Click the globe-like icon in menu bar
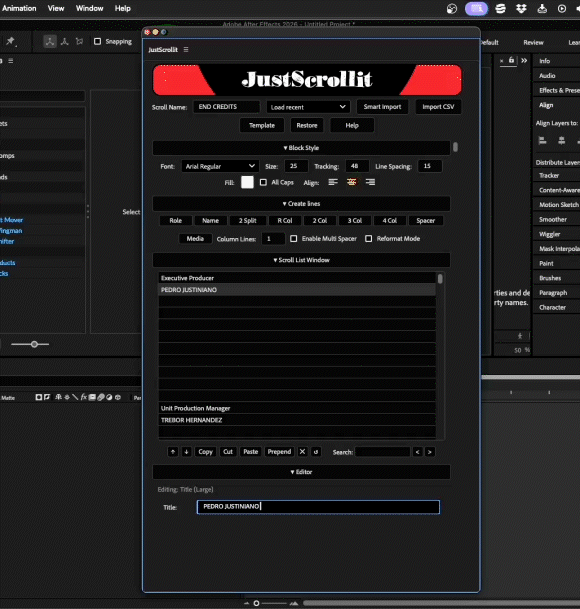This screenshot has width=580, height=609. tap(452, 9)
